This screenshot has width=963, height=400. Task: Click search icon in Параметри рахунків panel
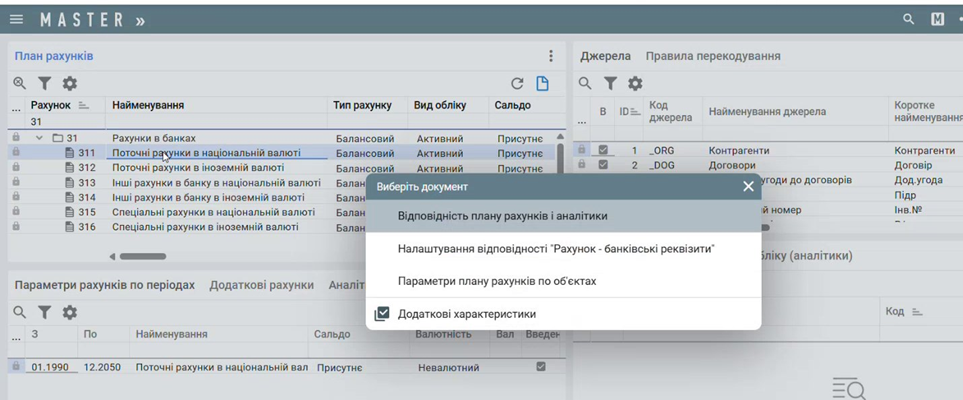(20, 313)
